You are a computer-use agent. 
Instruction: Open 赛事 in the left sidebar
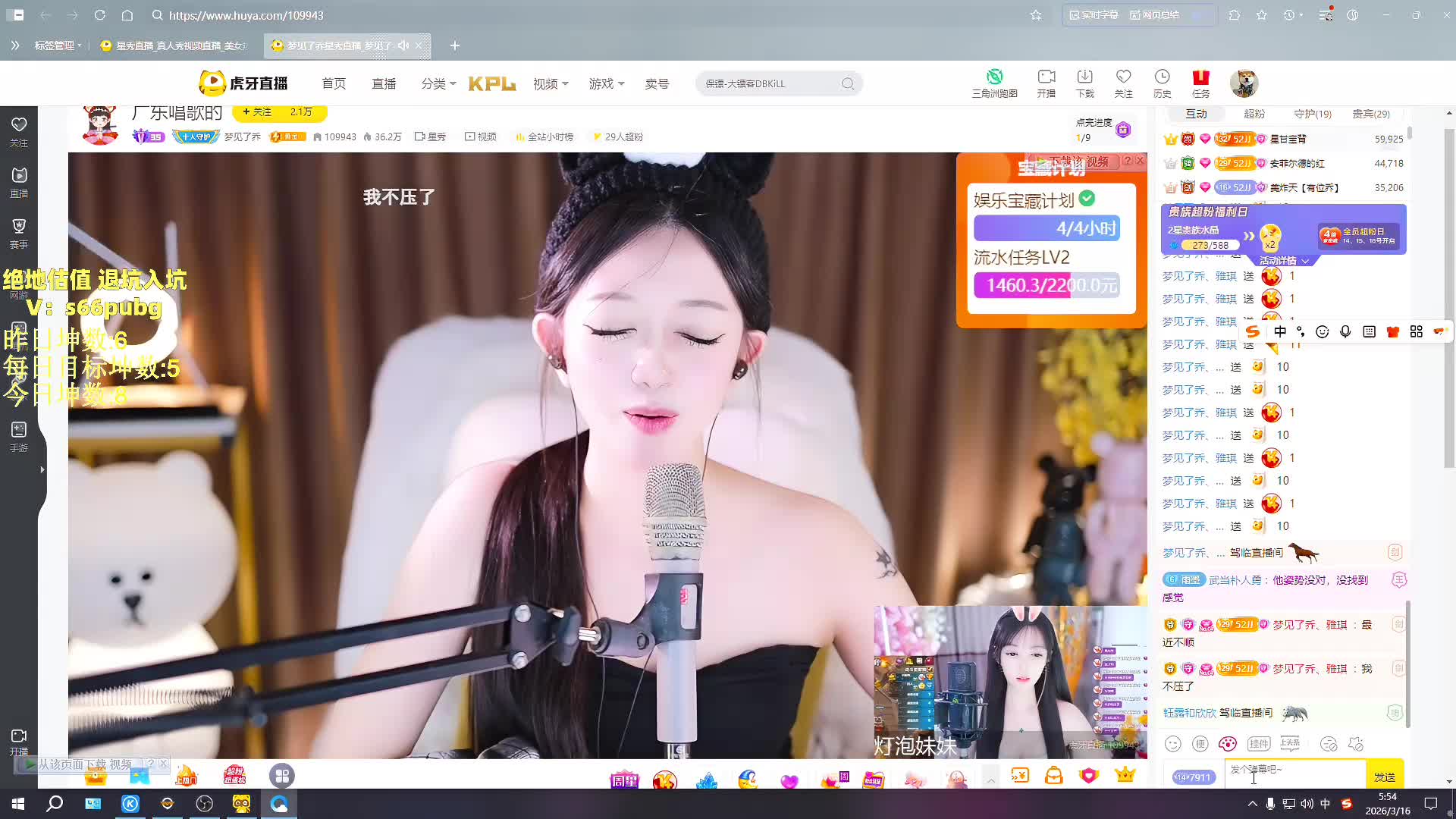click(x=19, y=233)
